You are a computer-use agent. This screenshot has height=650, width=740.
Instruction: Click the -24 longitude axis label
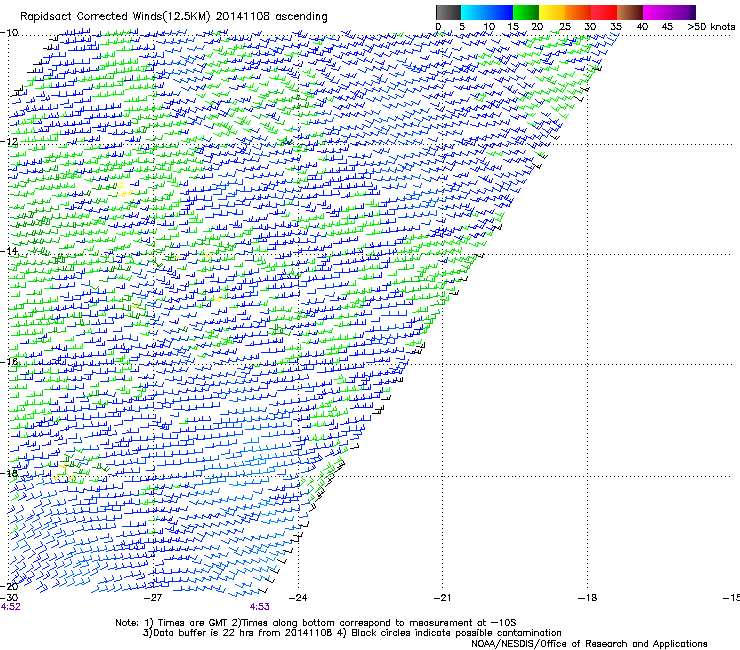[298, 598]
